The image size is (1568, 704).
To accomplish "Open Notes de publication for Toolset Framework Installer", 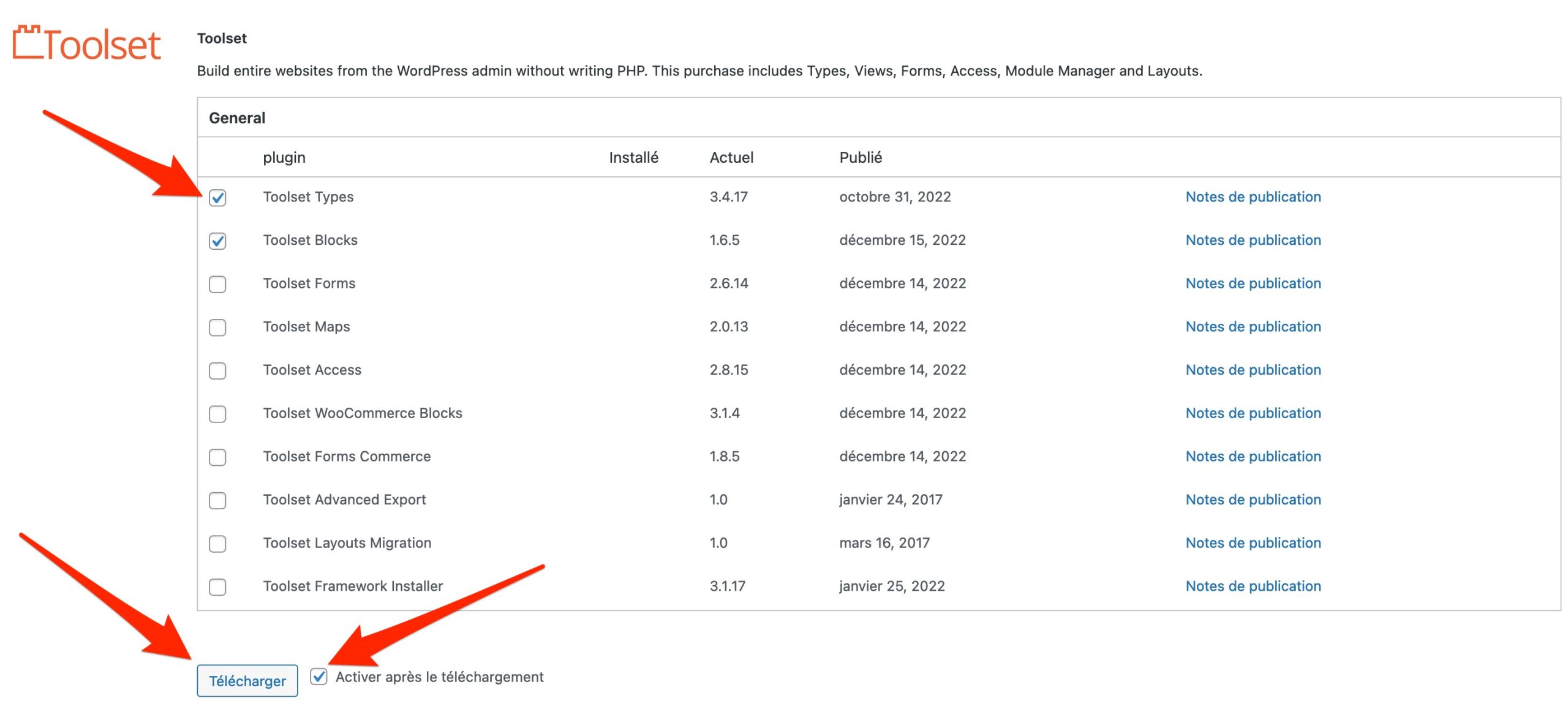I will (x=1253, y=586).
